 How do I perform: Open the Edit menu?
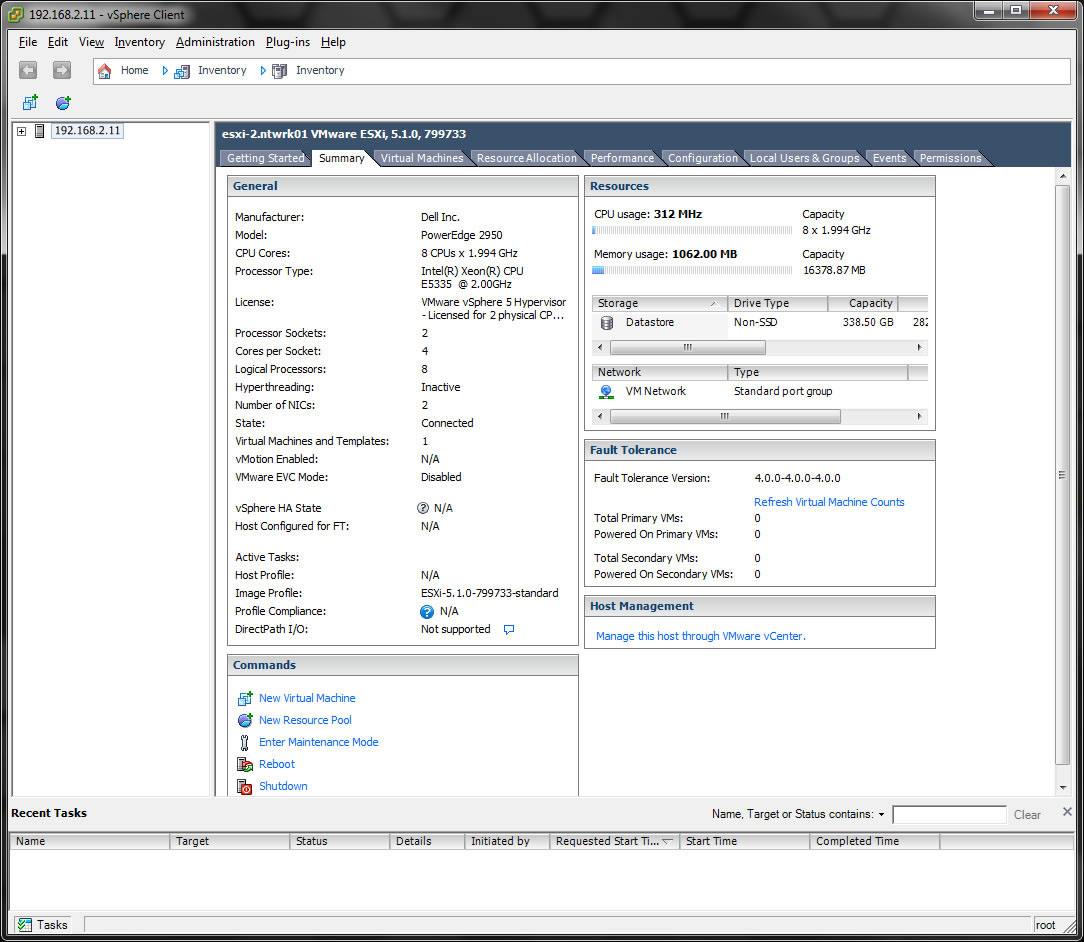57,42
